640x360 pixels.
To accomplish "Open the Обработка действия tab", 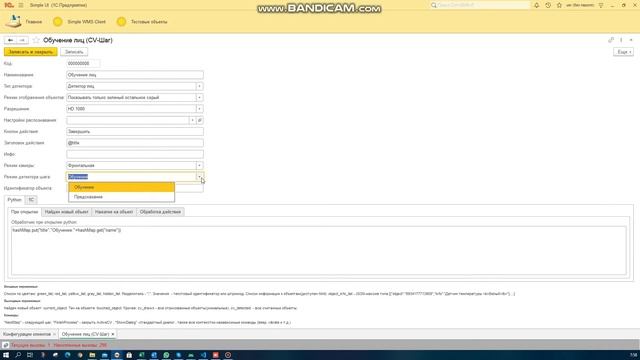I will (x=160, y=212).
